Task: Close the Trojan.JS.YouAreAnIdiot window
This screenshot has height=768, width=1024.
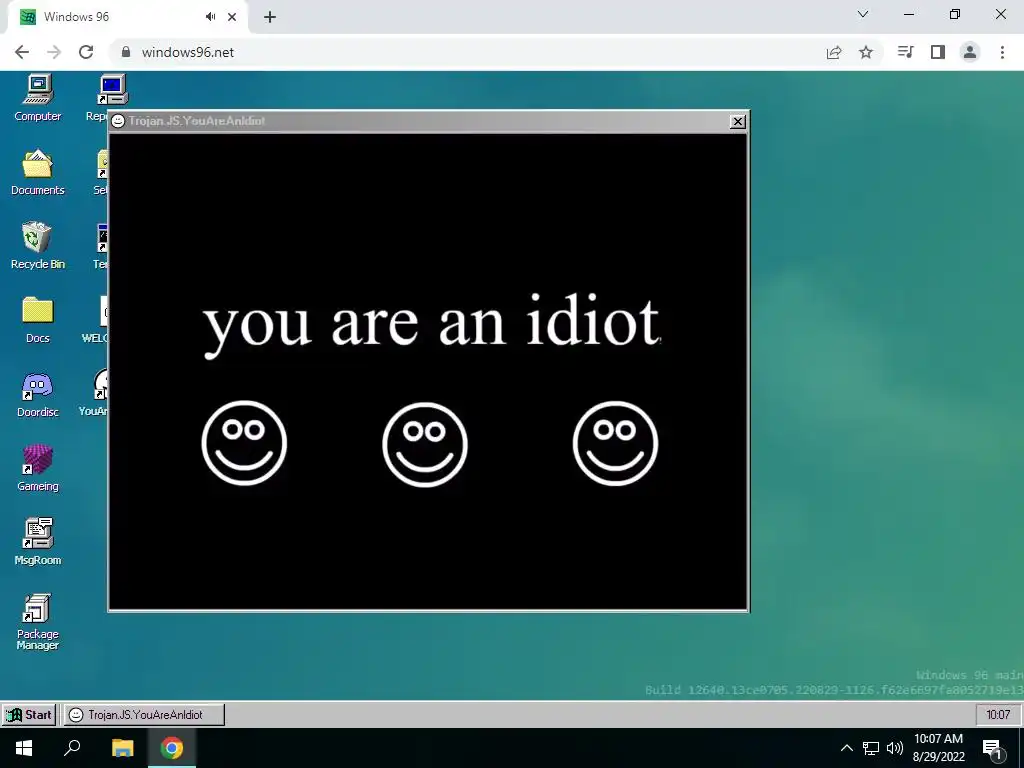Action: pos(737,121)
